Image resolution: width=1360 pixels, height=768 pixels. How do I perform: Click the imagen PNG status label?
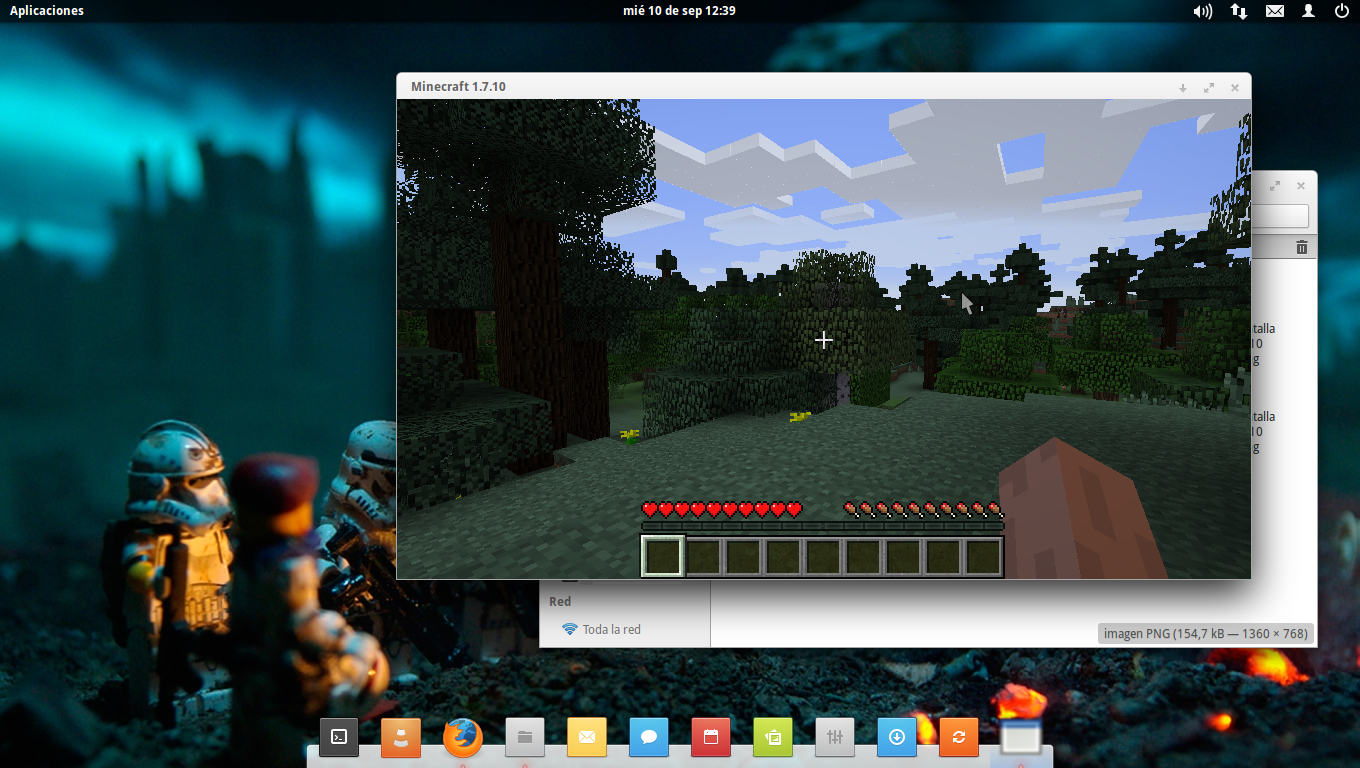click(x=1205, y=634)
